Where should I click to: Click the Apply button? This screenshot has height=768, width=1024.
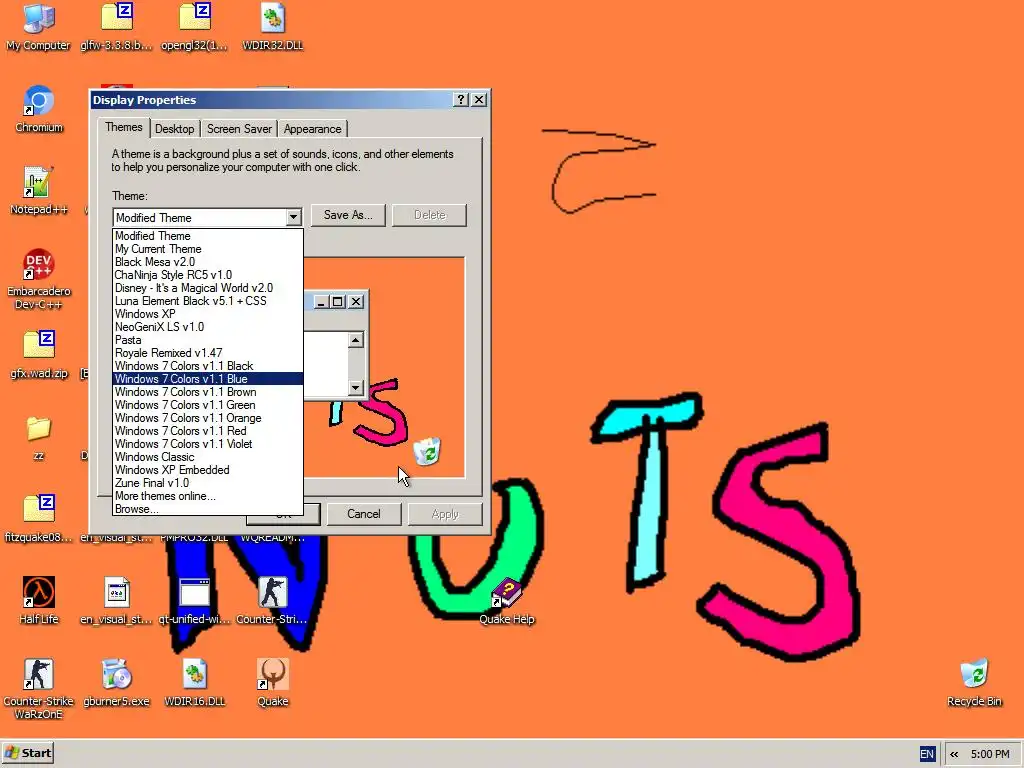(445, 514)
